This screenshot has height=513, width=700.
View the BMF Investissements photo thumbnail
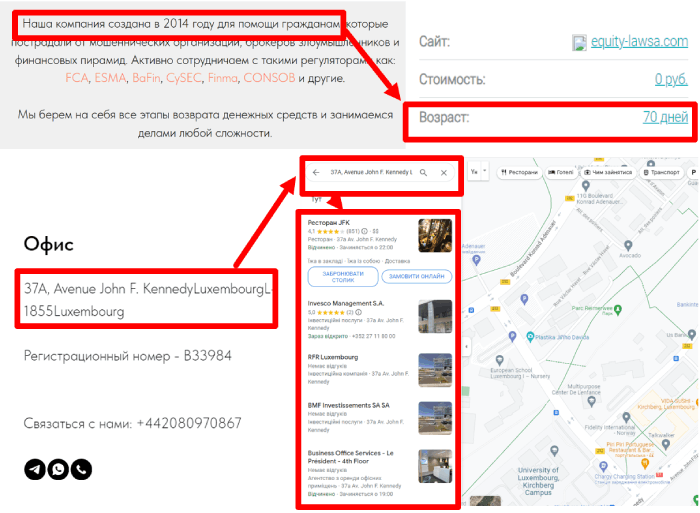tap(435, 418)
